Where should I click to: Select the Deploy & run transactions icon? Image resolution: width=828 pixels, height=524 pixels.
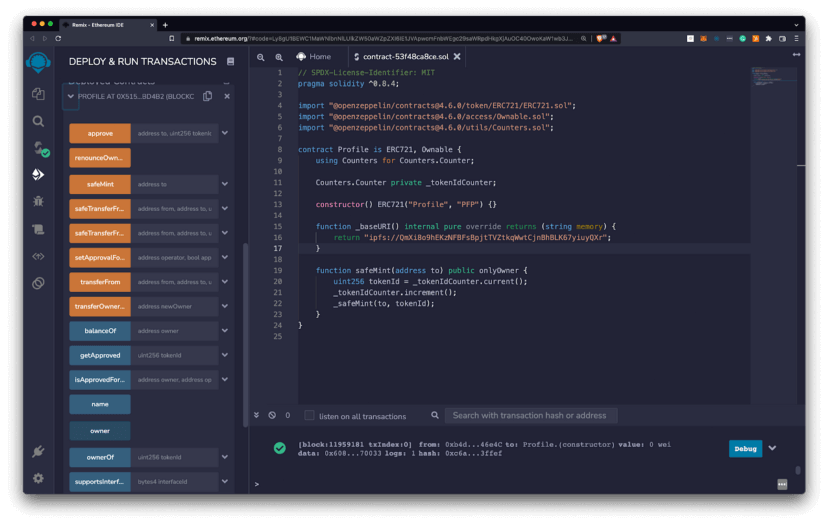(38, 174)
